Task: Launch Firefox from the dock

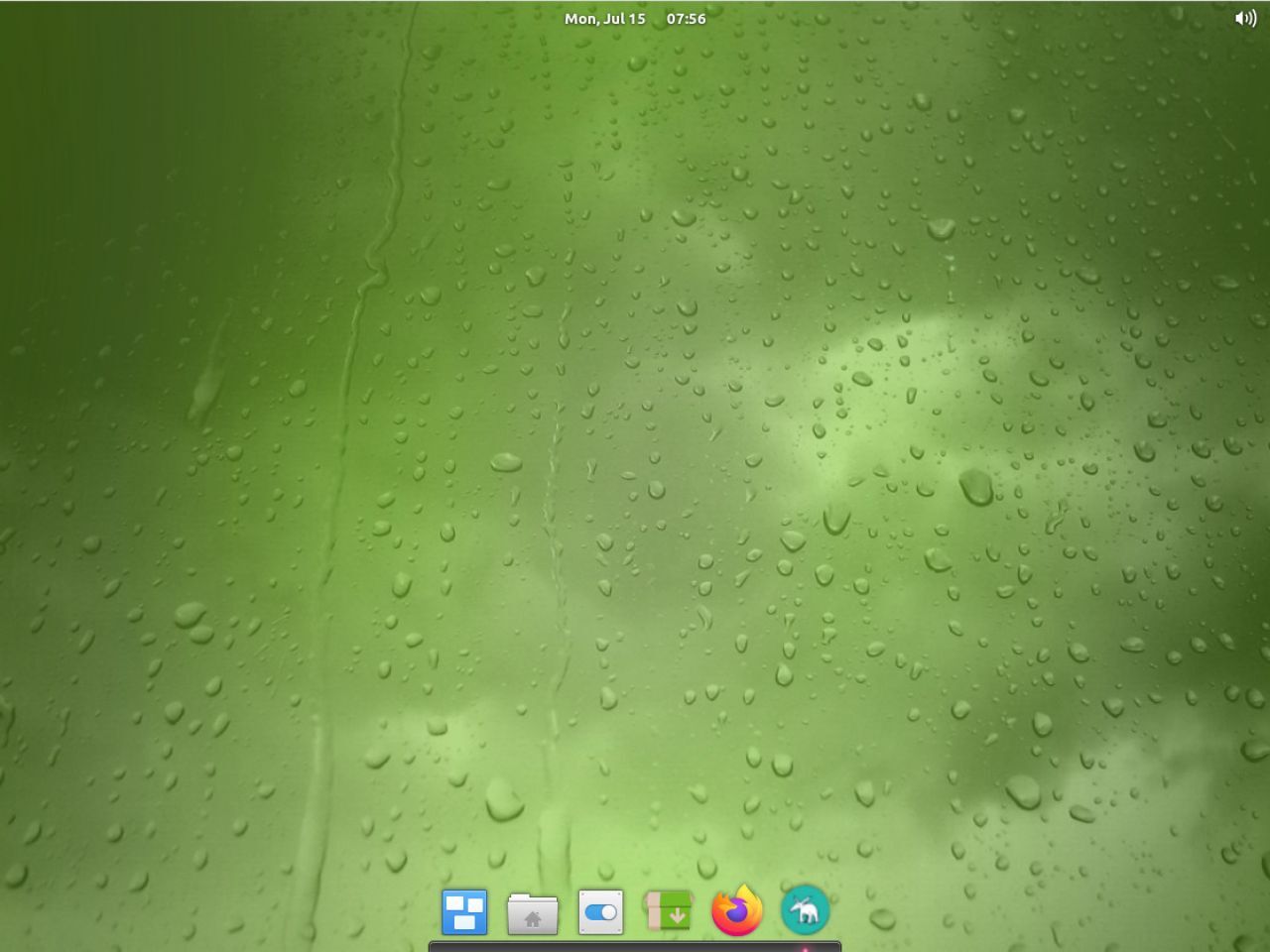Action: 736,910
